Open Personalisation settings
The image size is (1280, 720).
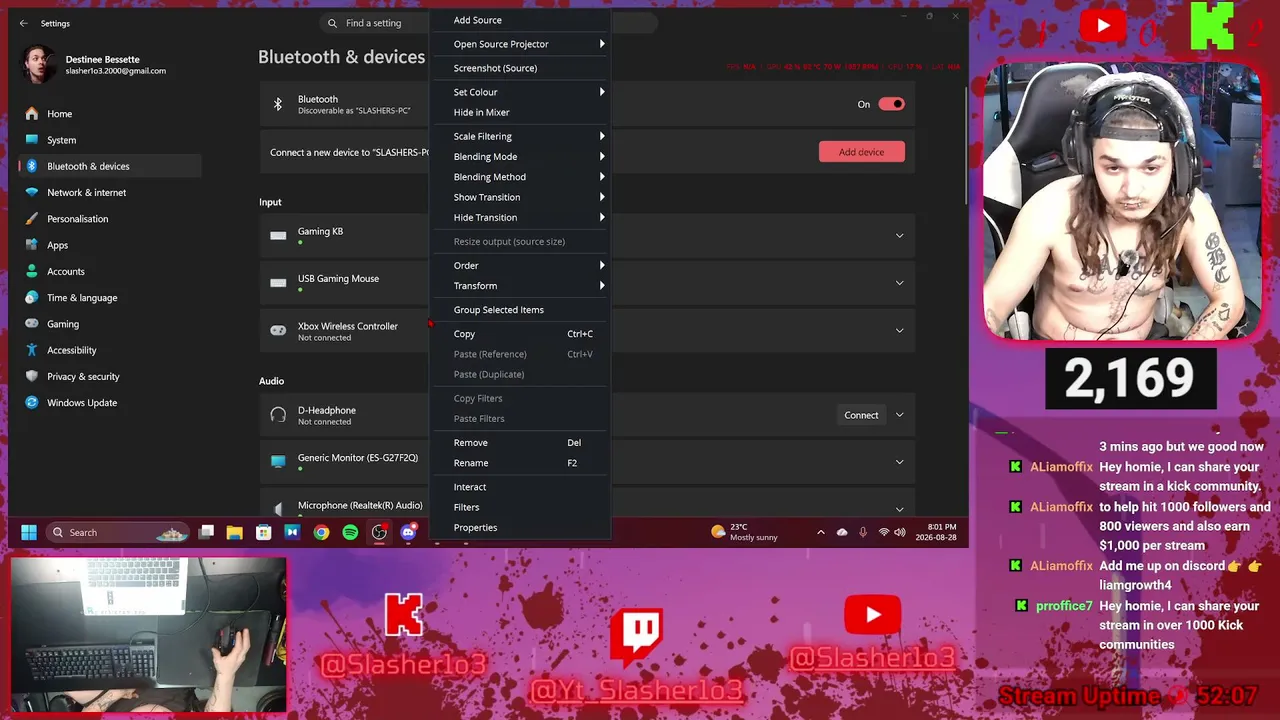point(110,219)
